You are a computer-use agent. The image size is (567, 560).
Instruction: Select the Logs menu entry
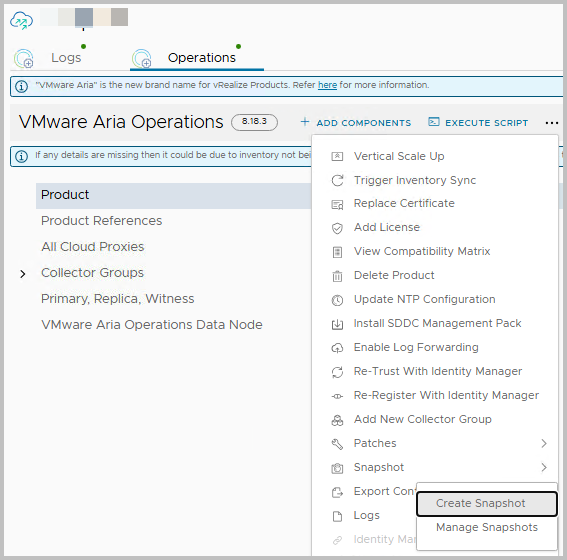point(366,515)
